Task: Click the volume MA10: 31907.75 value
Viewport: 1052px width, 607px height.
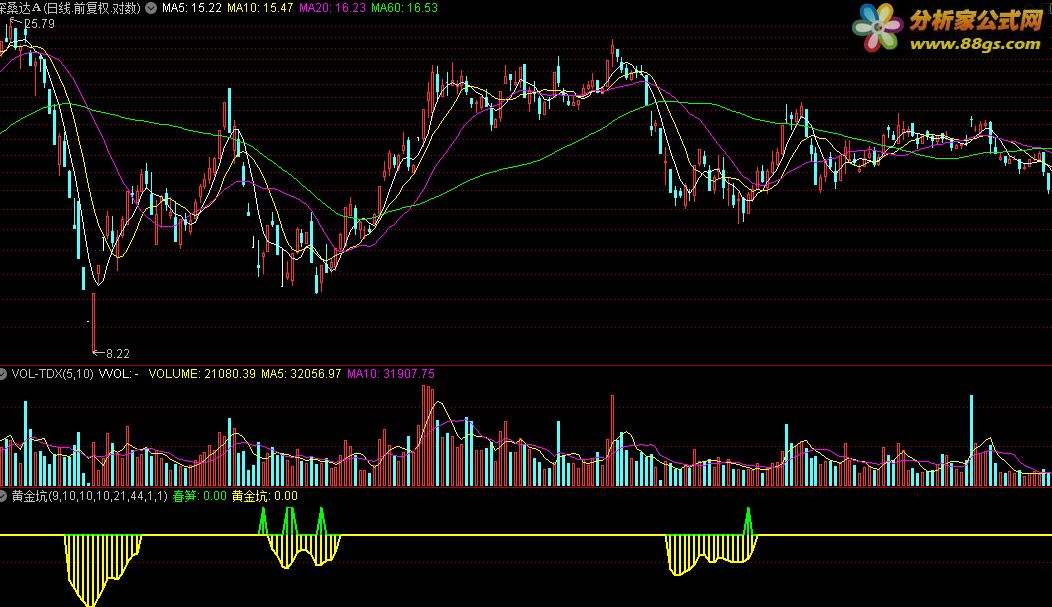Action: [x=391, y=374]
